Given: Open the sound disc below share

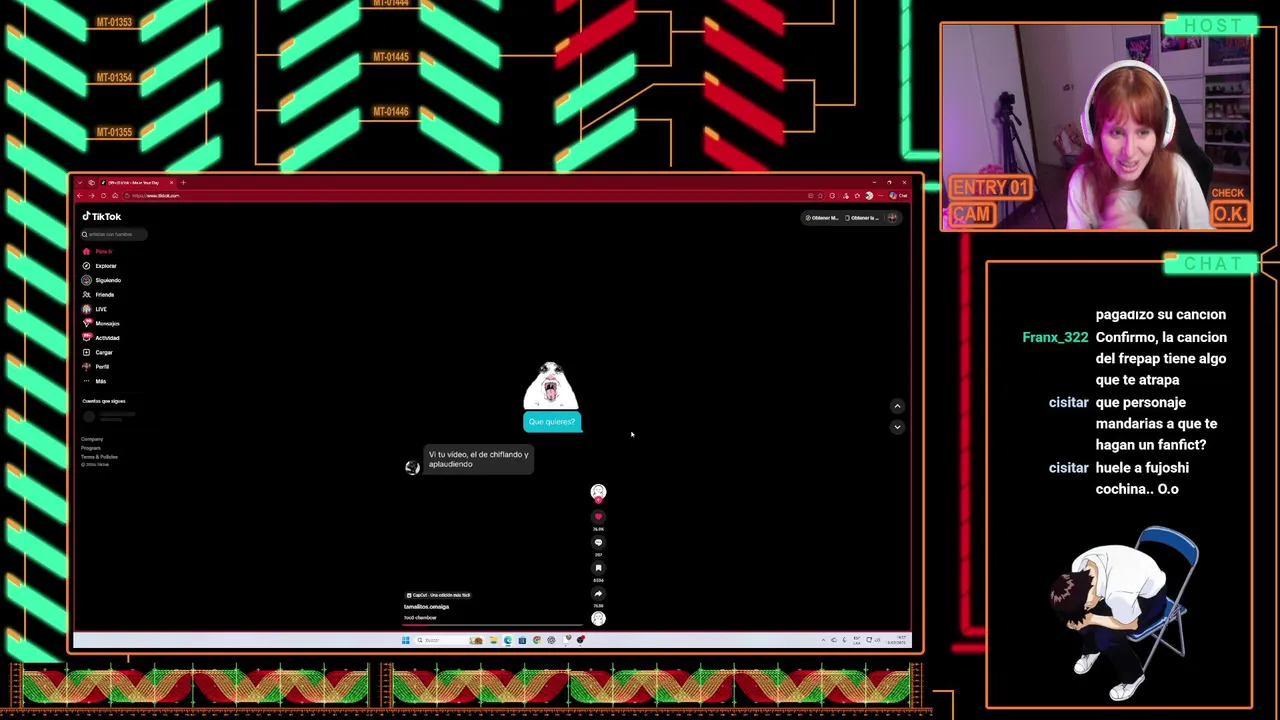Looking at the screenshot, I should (x=598, y=618).
